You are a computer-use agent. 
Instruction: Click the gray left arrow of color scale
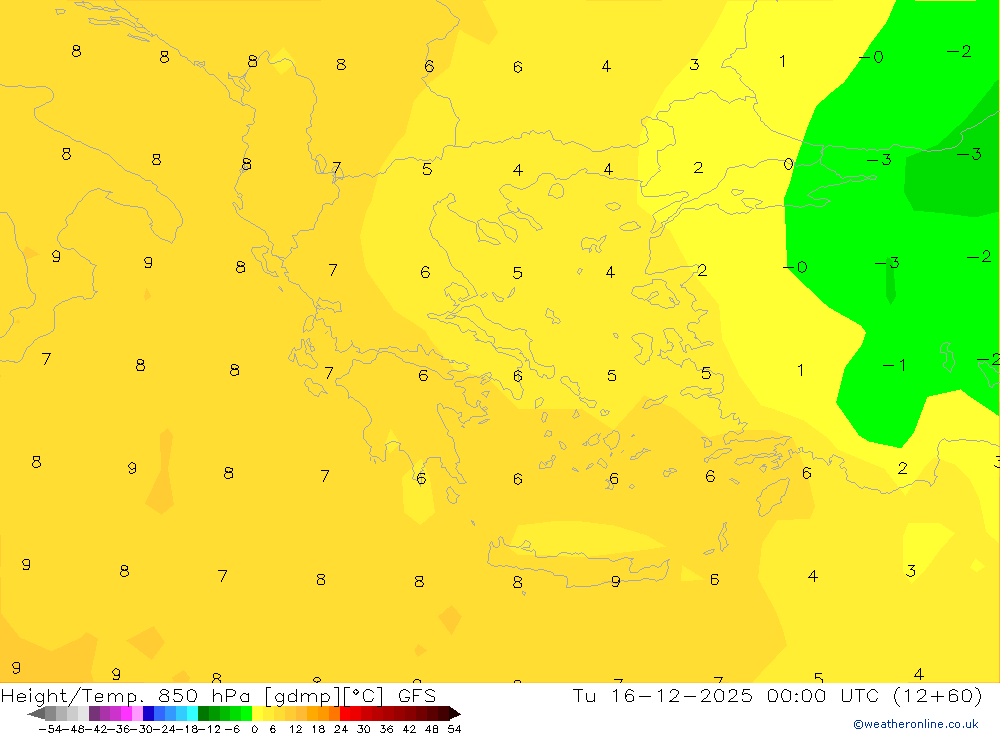coord(36,713)
